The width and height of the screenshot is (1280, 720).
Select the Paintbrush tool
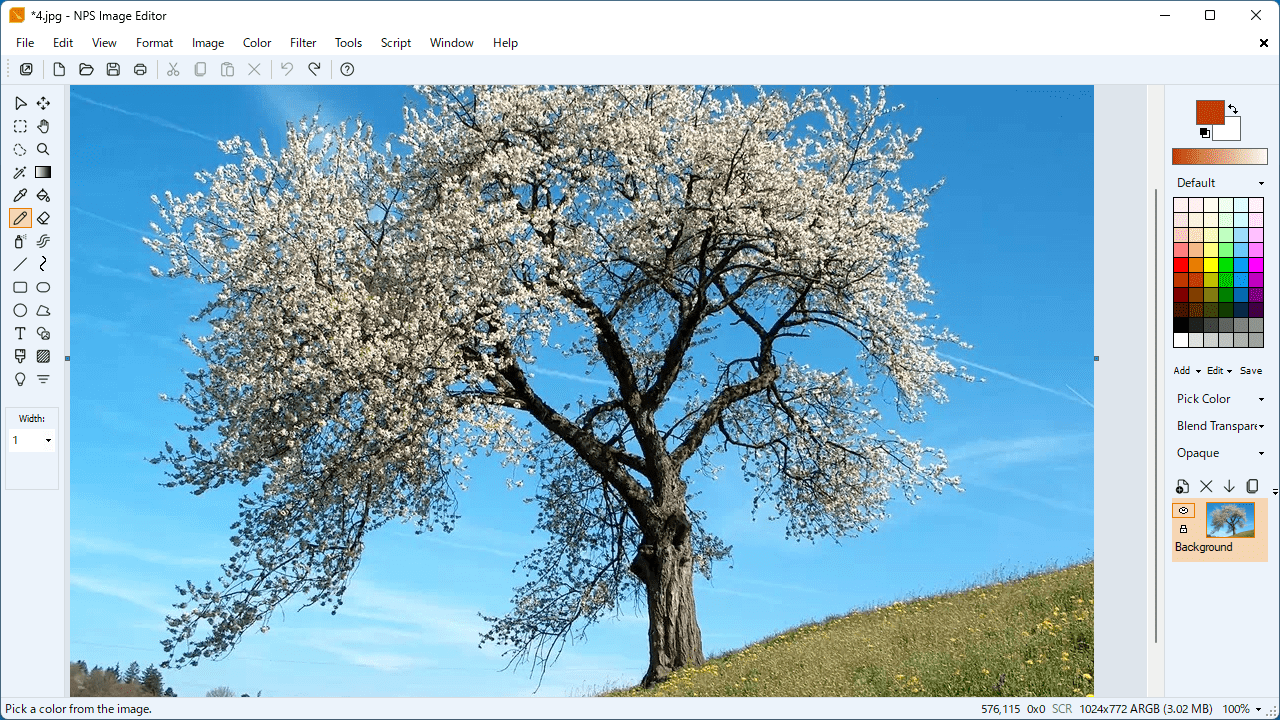point(20,356)
